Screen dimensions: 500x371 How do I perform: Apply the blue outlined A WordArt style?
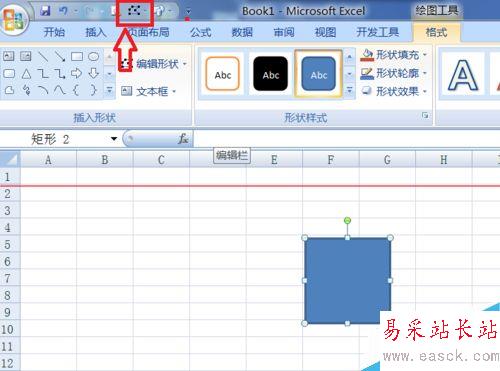click(x=462, y=75)
